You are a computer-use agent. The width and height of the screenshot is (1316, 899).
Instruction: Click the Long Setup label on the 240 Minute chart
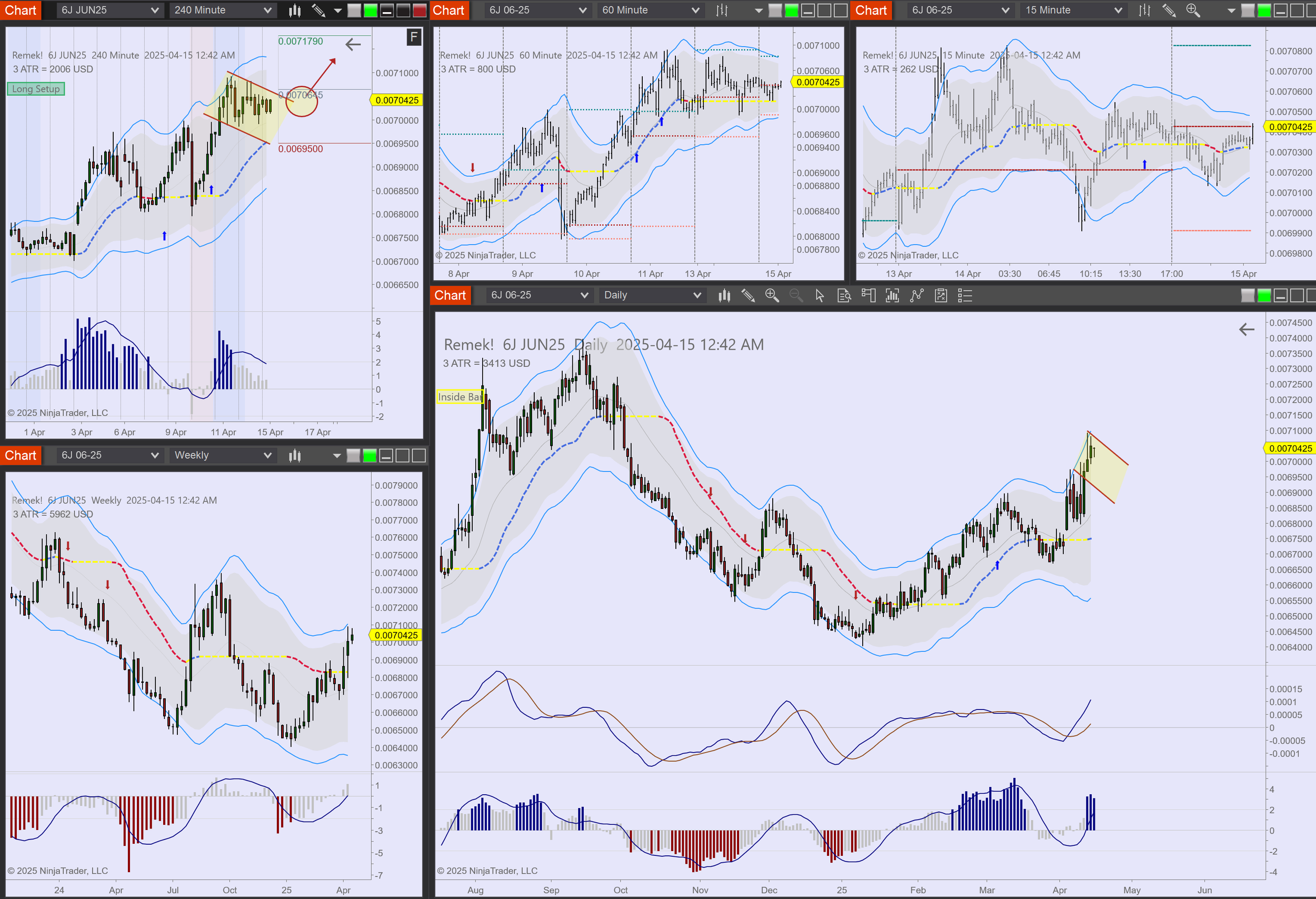(x=36, y=89)
